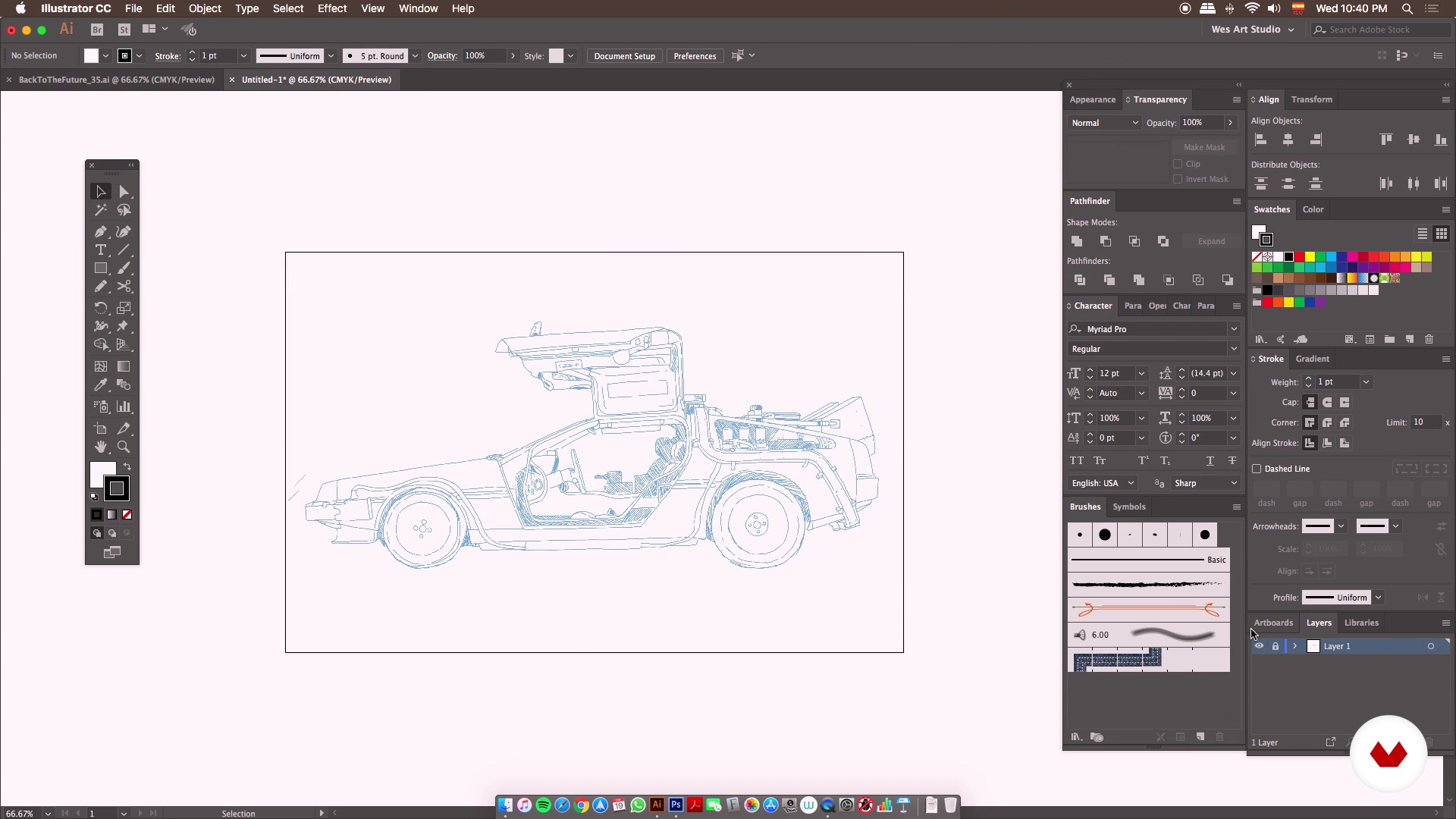1456x819 pixels.
Task: Switch to BackToTheFuture_35.ai document tab
Action: (x=116, y=80)
